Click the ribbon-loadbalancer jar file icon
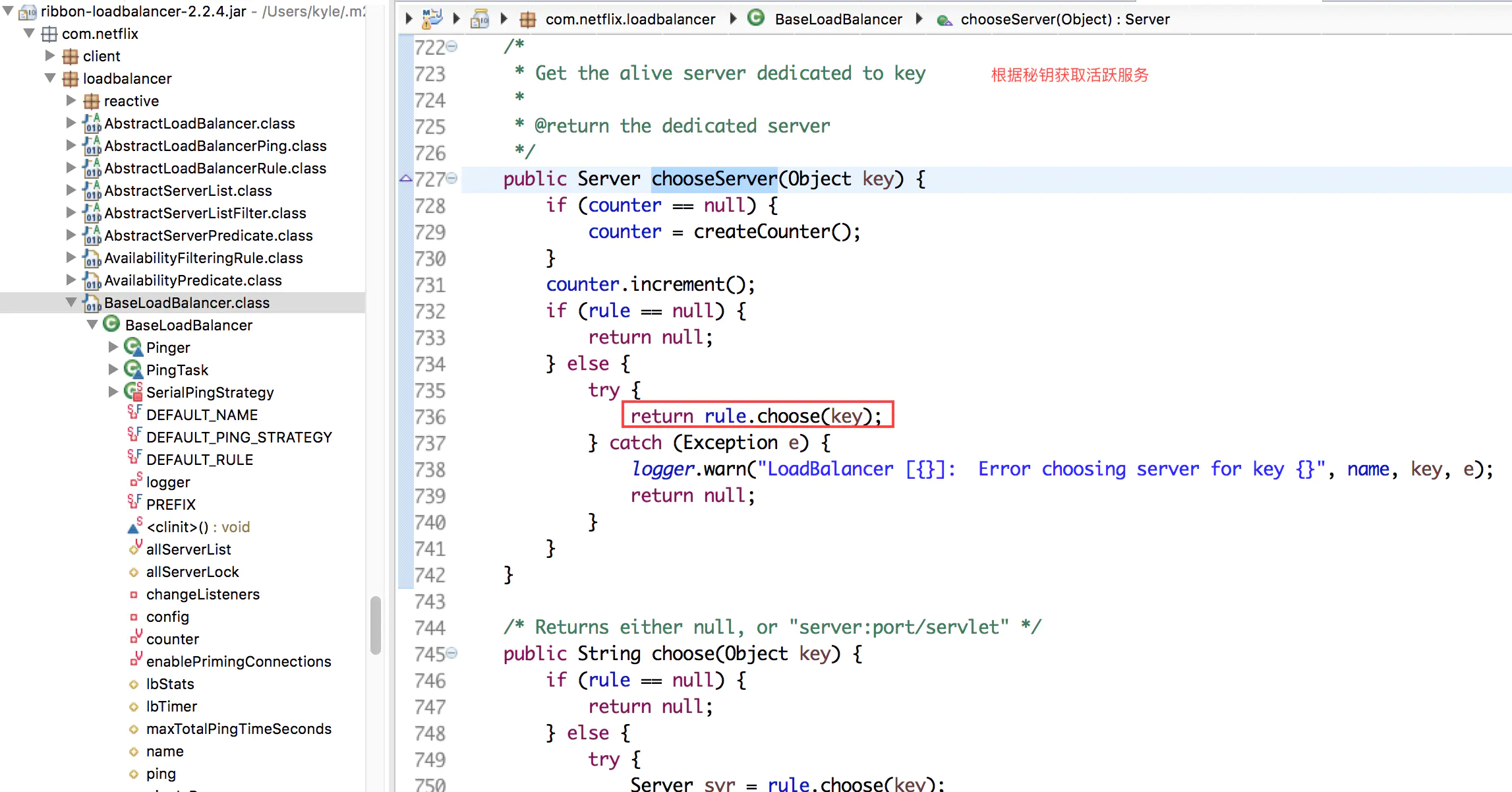 (x=28, y=11)
